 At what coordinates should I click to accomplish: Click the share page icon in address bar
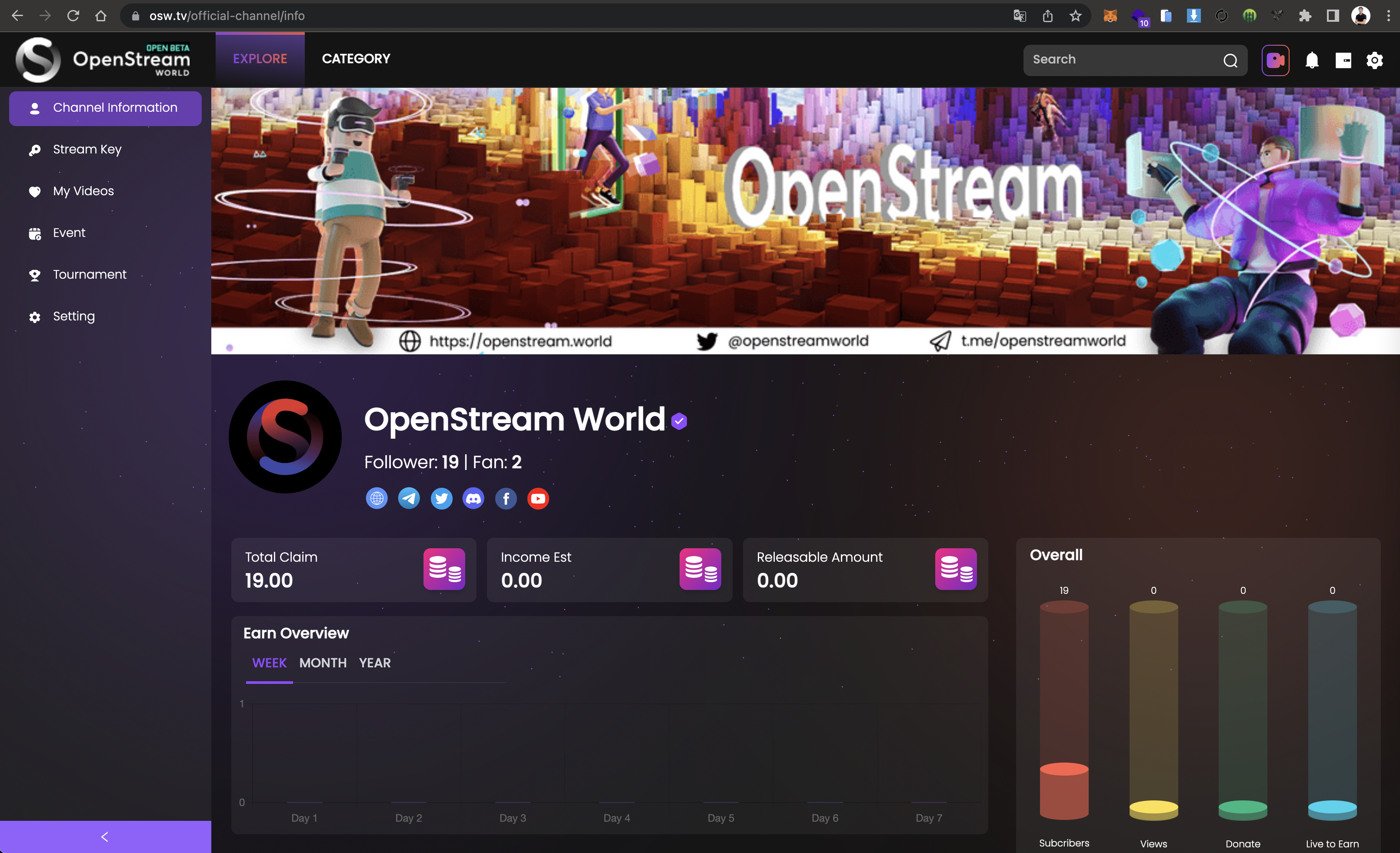tap(1048, 16)
